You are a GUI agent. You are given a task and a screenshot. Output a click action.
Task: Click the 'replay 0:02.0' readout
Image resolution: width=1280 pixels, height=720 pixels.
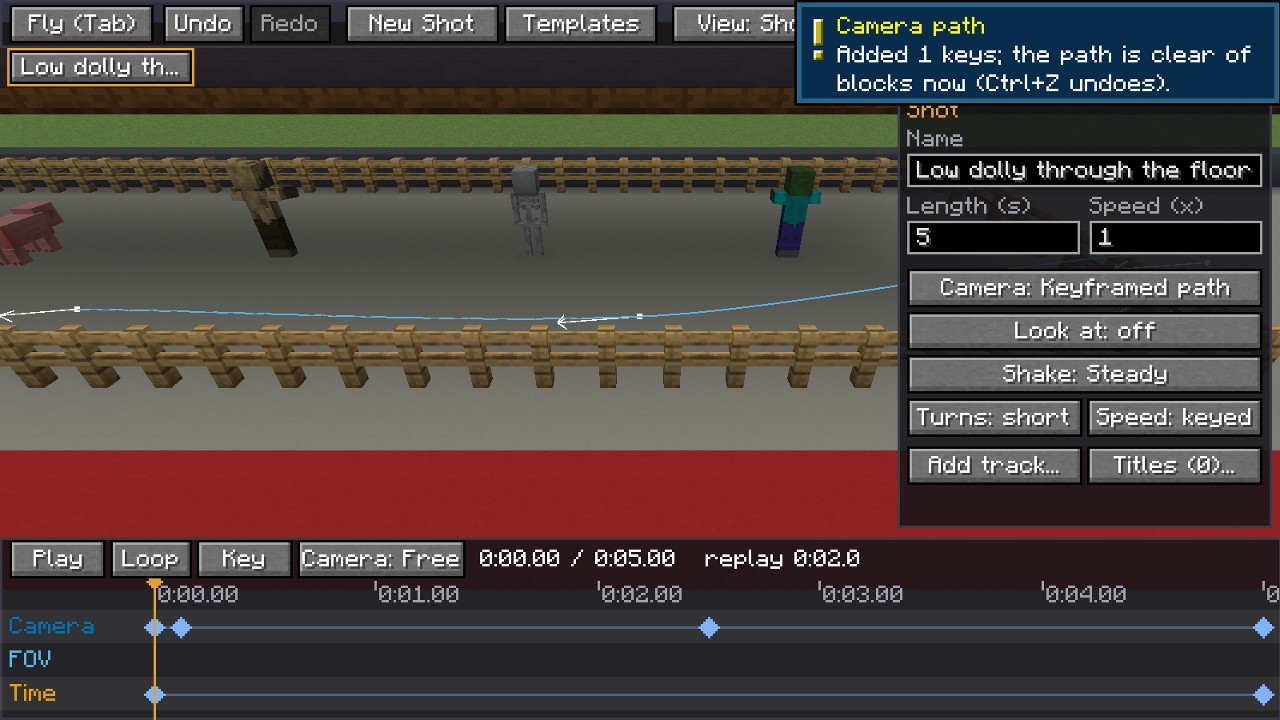click(x=782, y=559)
